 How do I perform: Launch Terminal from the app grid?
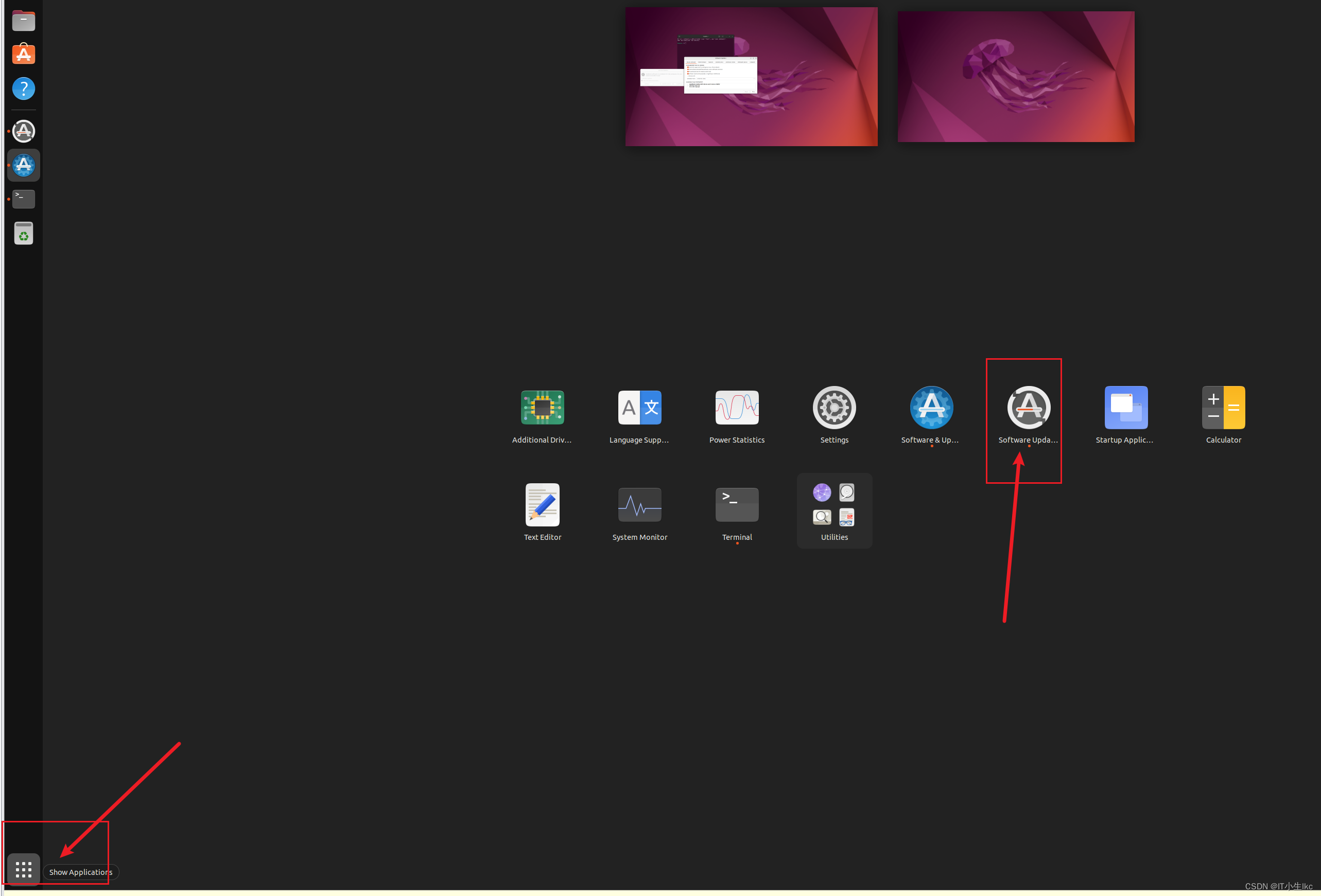[737, 505]
